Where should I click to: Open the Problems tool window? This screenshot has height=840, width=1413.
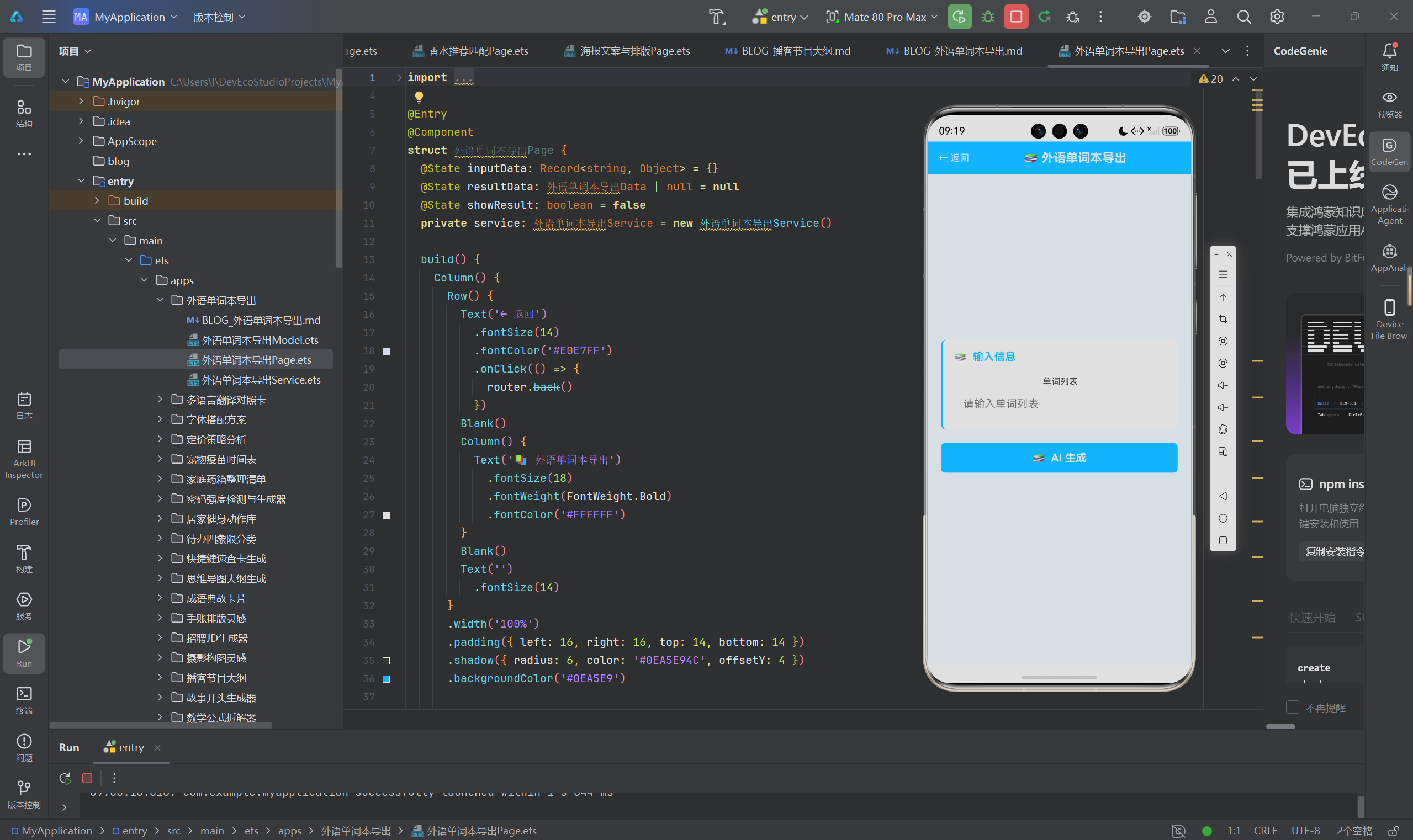pyautogui.click(x=24, y=748)
